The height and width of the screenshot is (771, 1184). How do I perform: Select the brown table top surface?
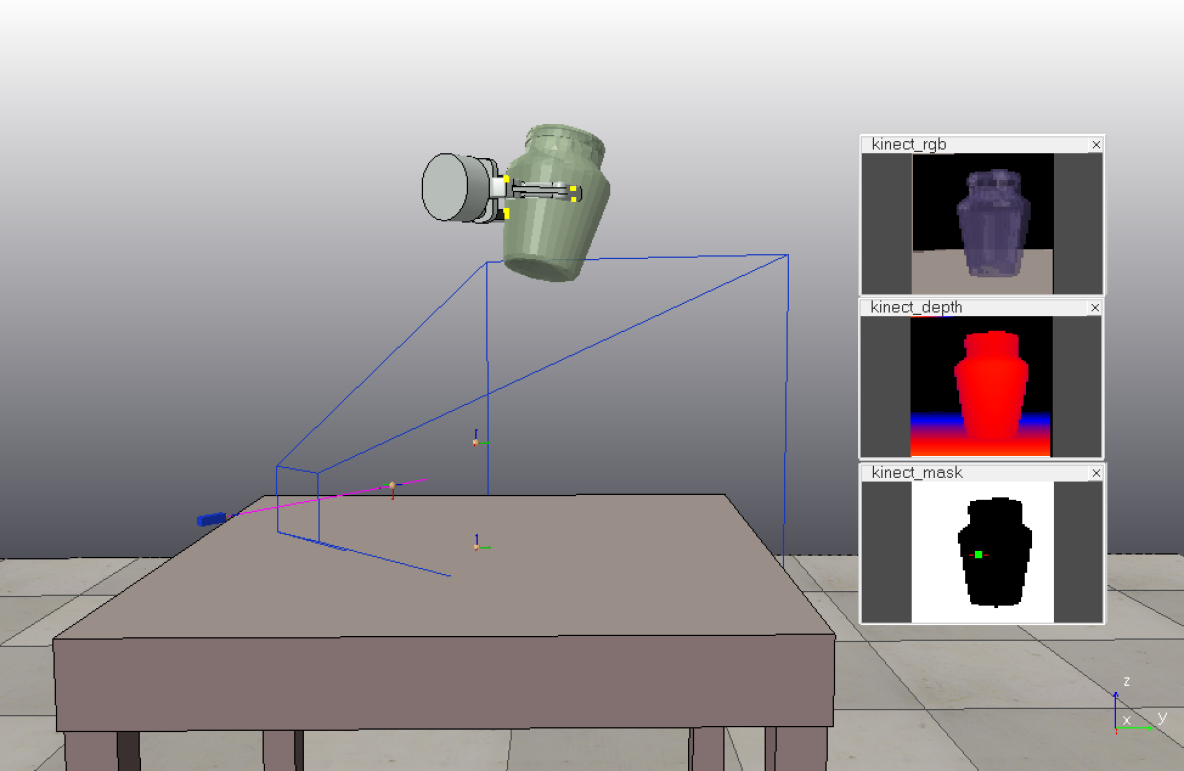[x=446, y=566]
